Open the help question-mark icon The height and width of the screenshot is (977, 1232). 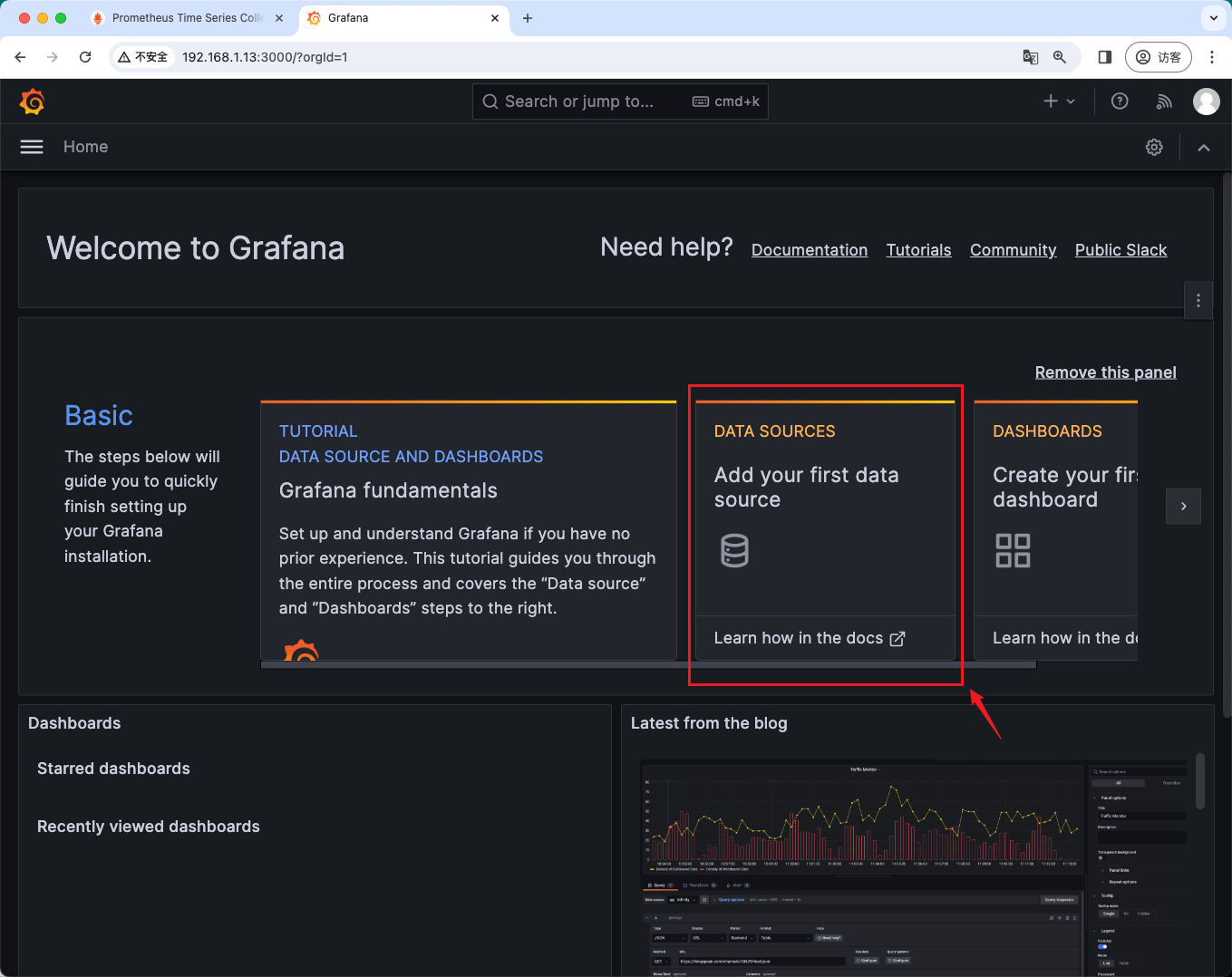pos(1120,102)
